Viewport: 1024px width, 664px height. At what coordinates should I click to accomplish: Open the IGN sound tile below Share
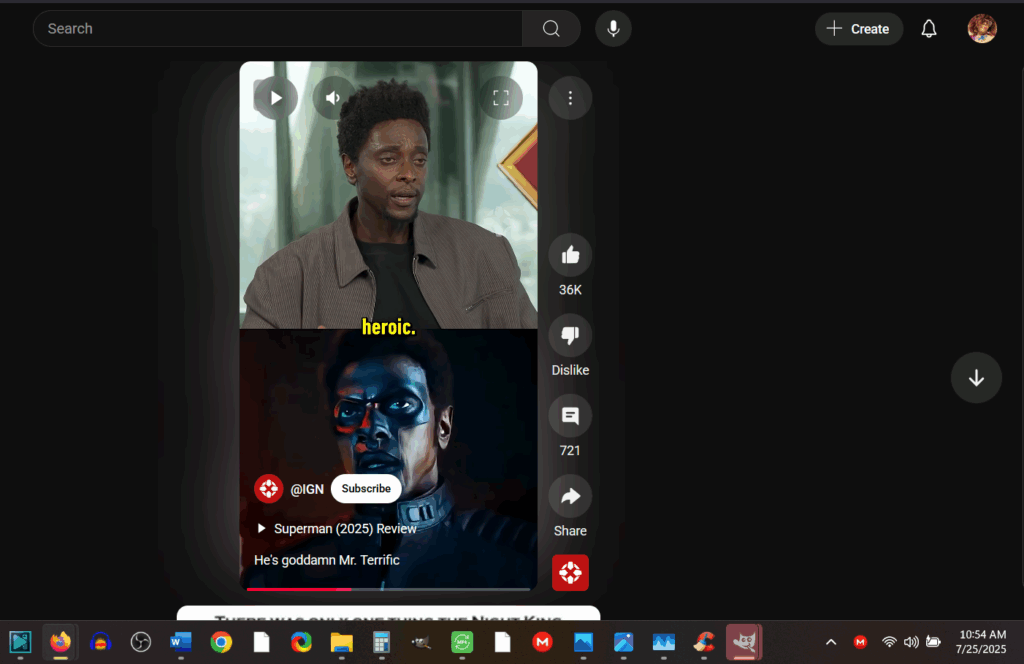pyautogui.click(x=570, y=573)
